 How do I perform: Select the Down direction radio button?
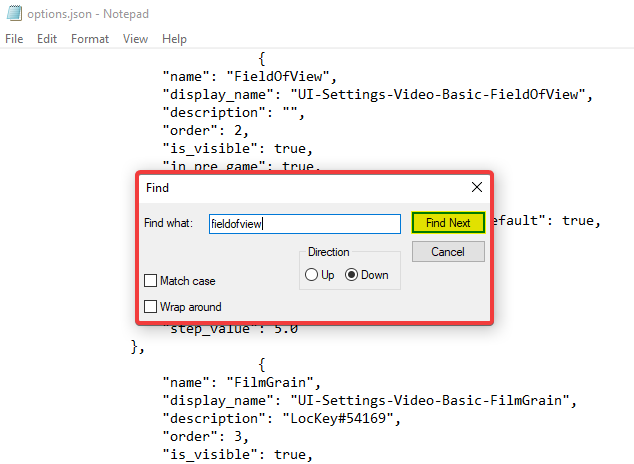point(352,275)
